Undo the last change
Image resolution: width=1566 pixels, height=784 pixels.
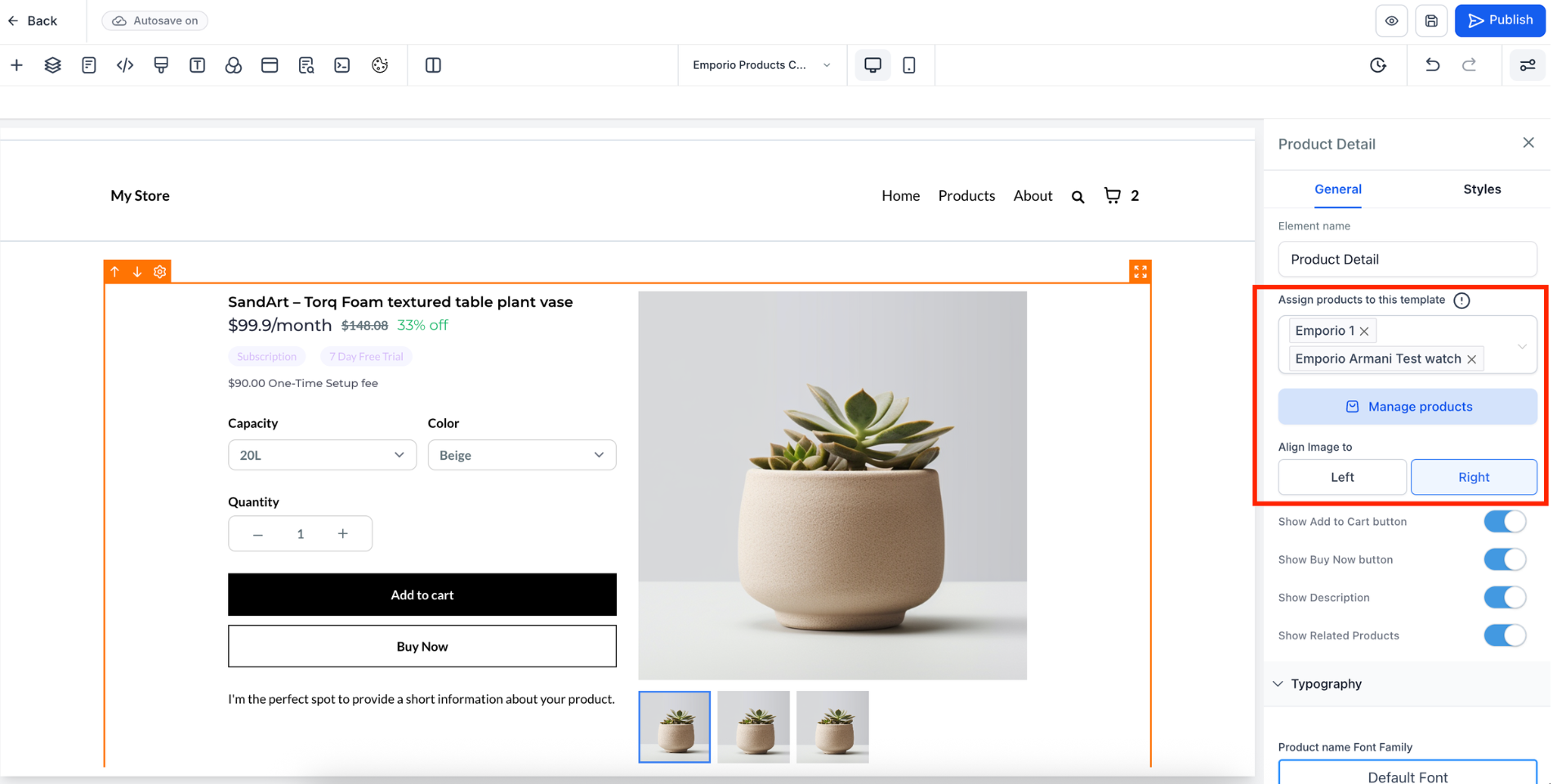tap(1432, 65)
